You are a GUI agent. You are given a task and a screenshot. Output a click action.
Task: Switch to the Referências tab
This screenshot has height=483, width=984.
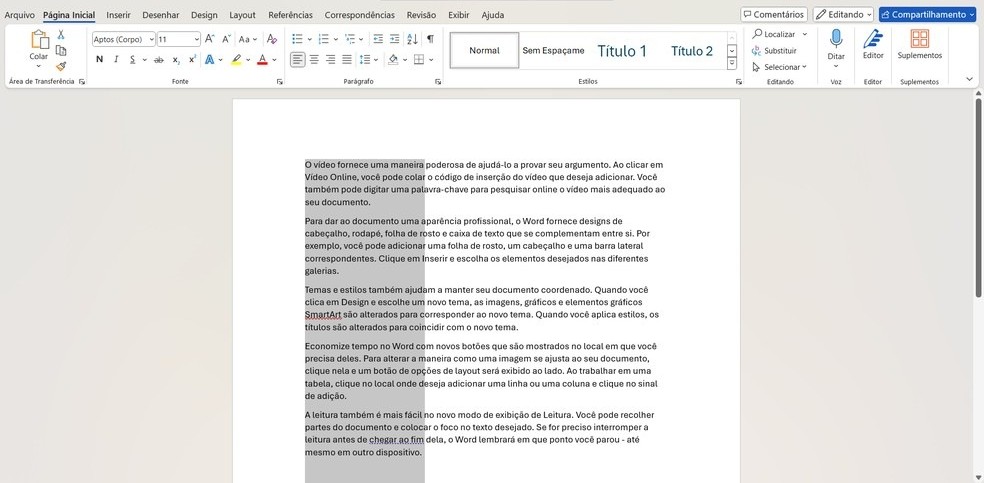(x=290, y=15)
